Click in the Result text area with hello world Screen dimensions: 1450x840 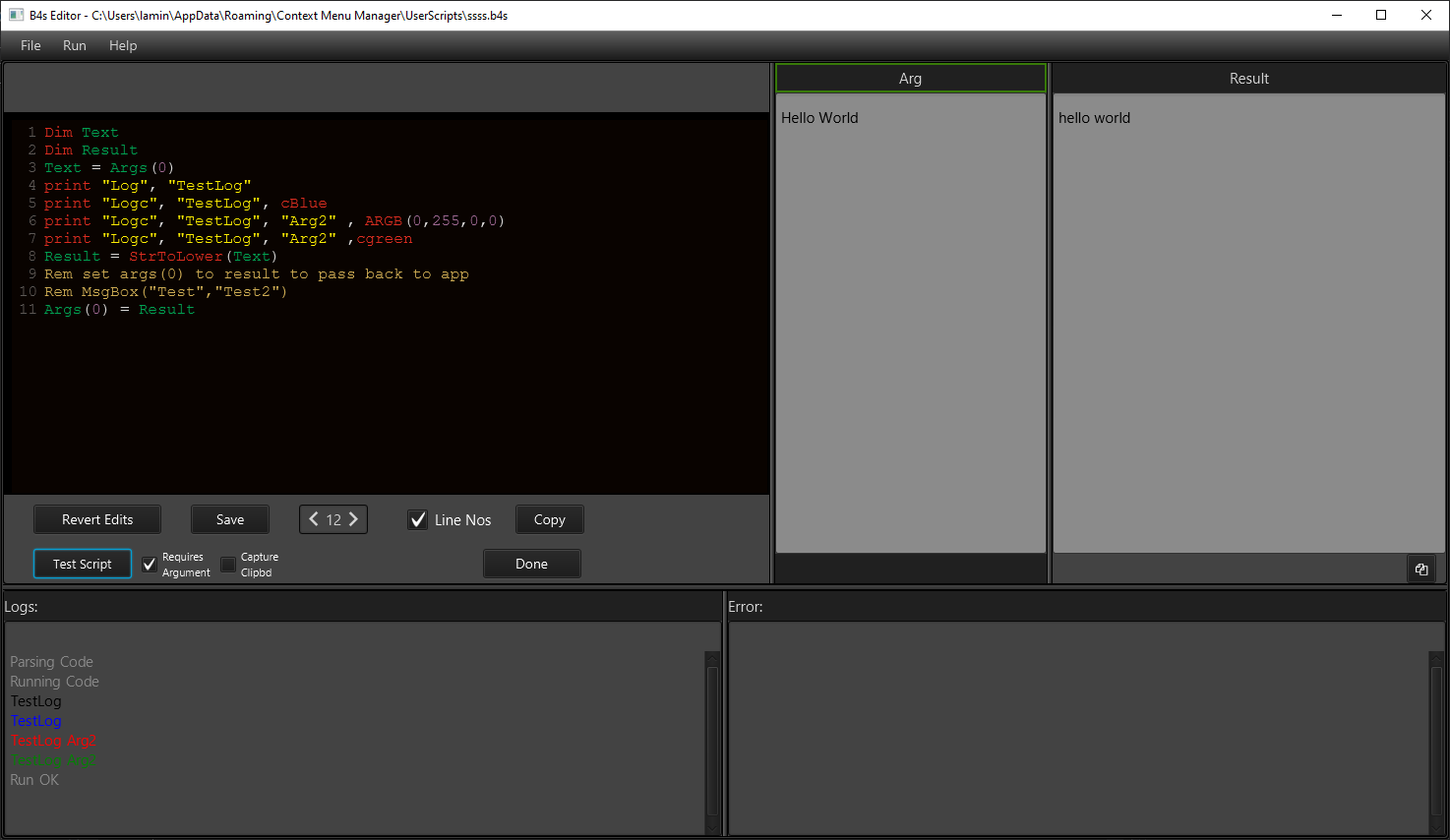pos(1249,323)
